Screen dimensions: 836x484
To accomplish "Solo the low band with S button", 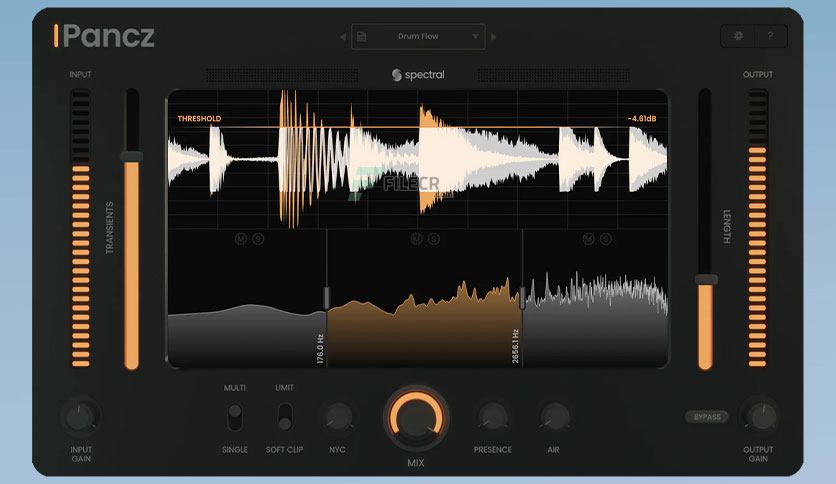I will coord(258,239).
